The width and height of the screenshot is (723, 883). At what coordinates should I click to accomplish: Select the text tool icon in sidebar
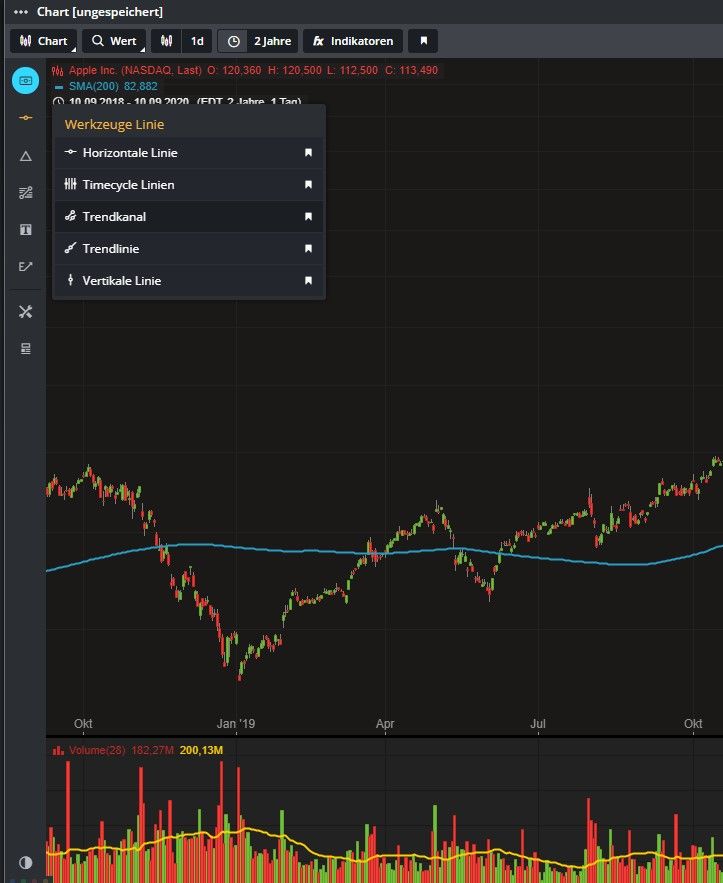(26, 229)
